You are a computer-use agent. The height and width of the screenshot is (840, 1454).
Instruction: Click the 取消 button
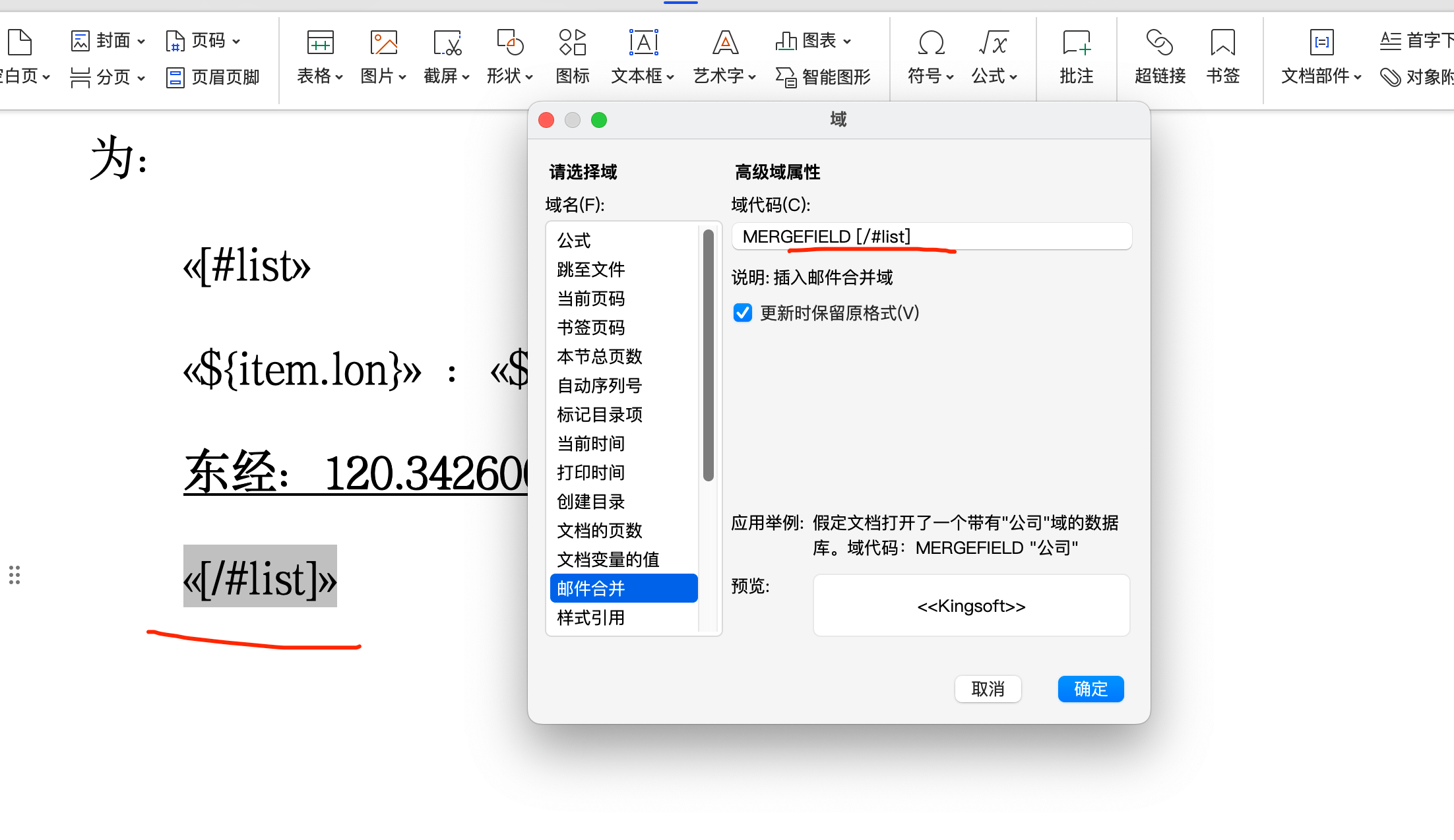pos(988,689)
